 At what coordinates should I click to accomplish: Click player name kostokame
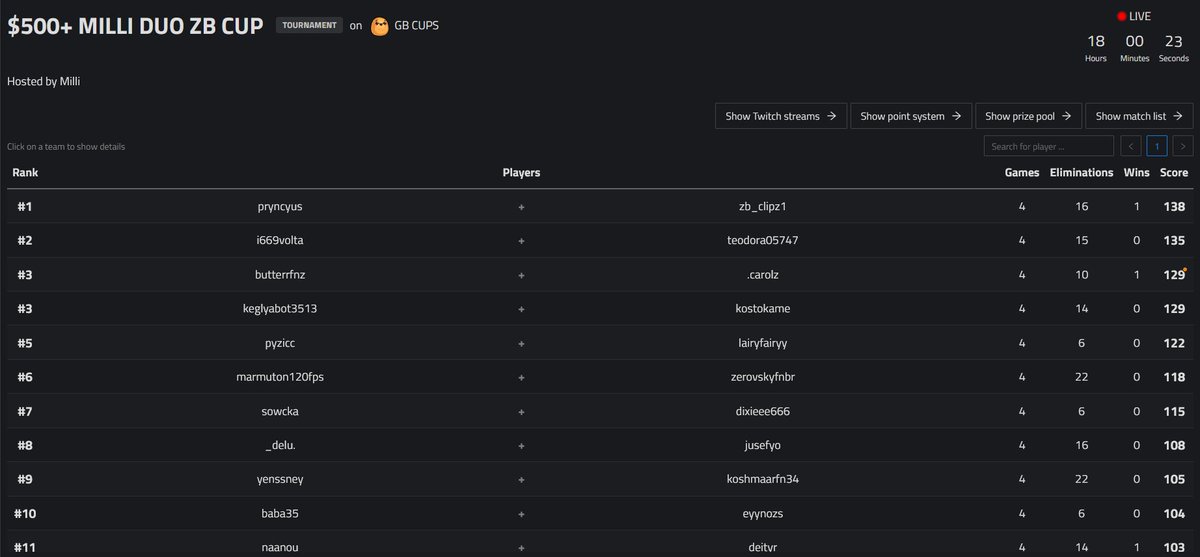click(762, 308)
